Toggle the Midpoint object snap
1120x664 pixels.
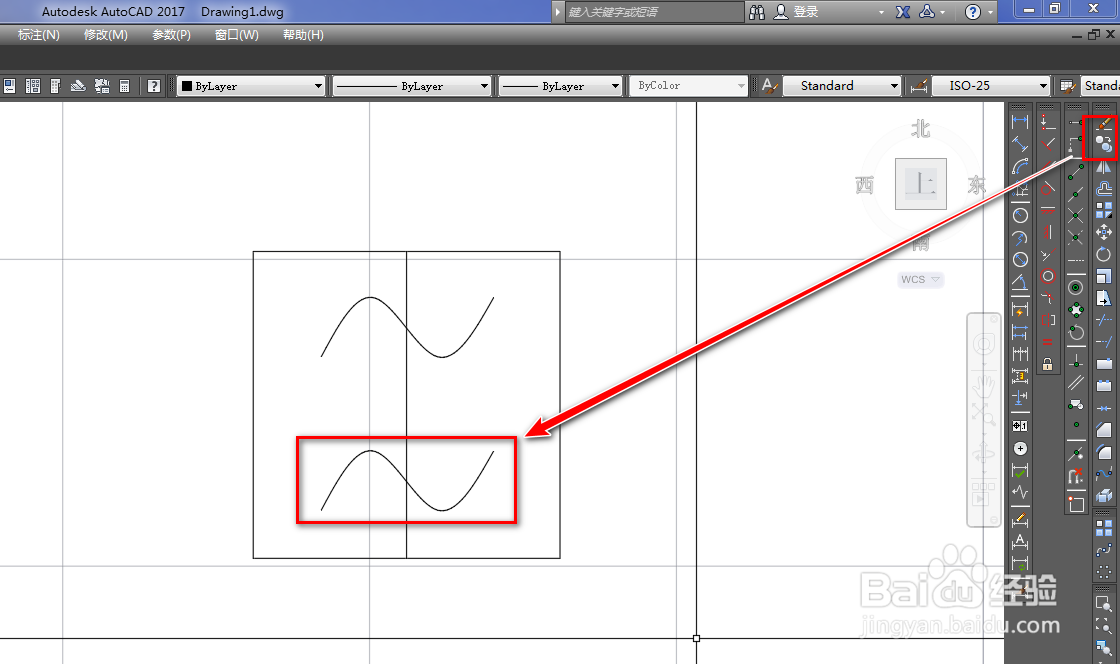point(1076,193)
